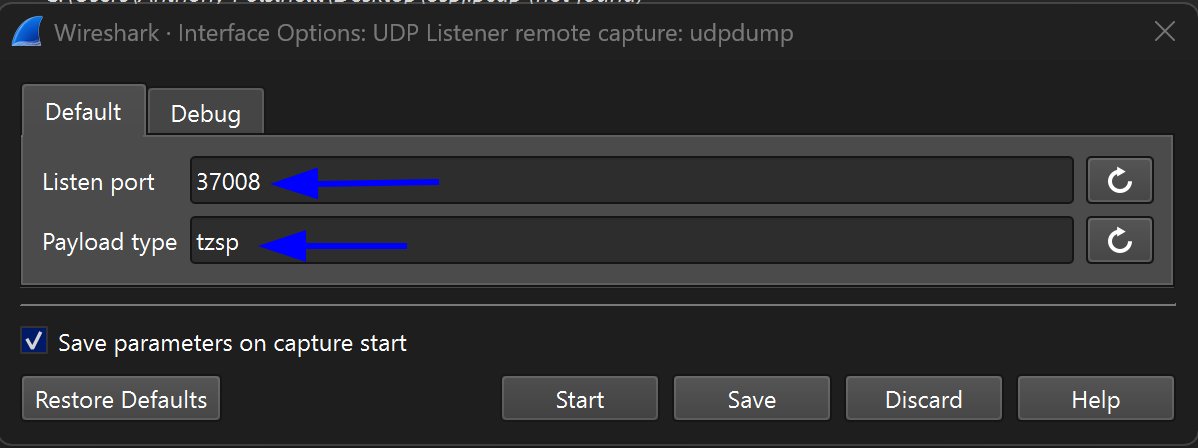Click the Wireshark shark fin icon

pyautogui.click(x=26, y=32)
